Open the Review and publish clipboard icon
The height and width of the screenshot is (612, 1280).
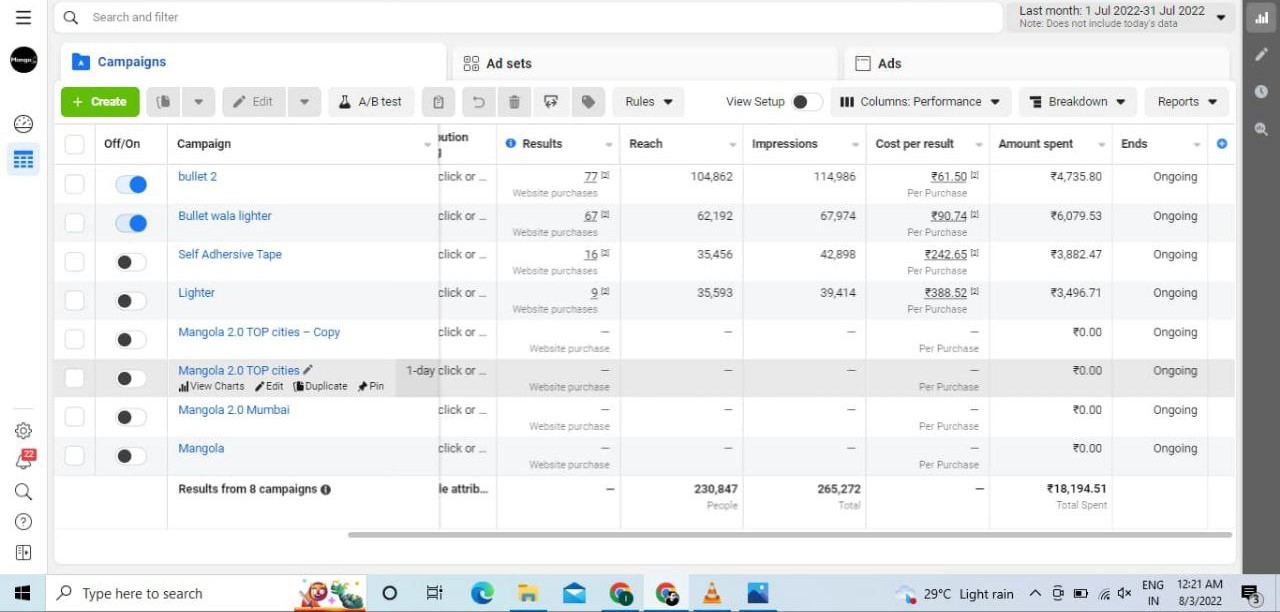[438, 101]
